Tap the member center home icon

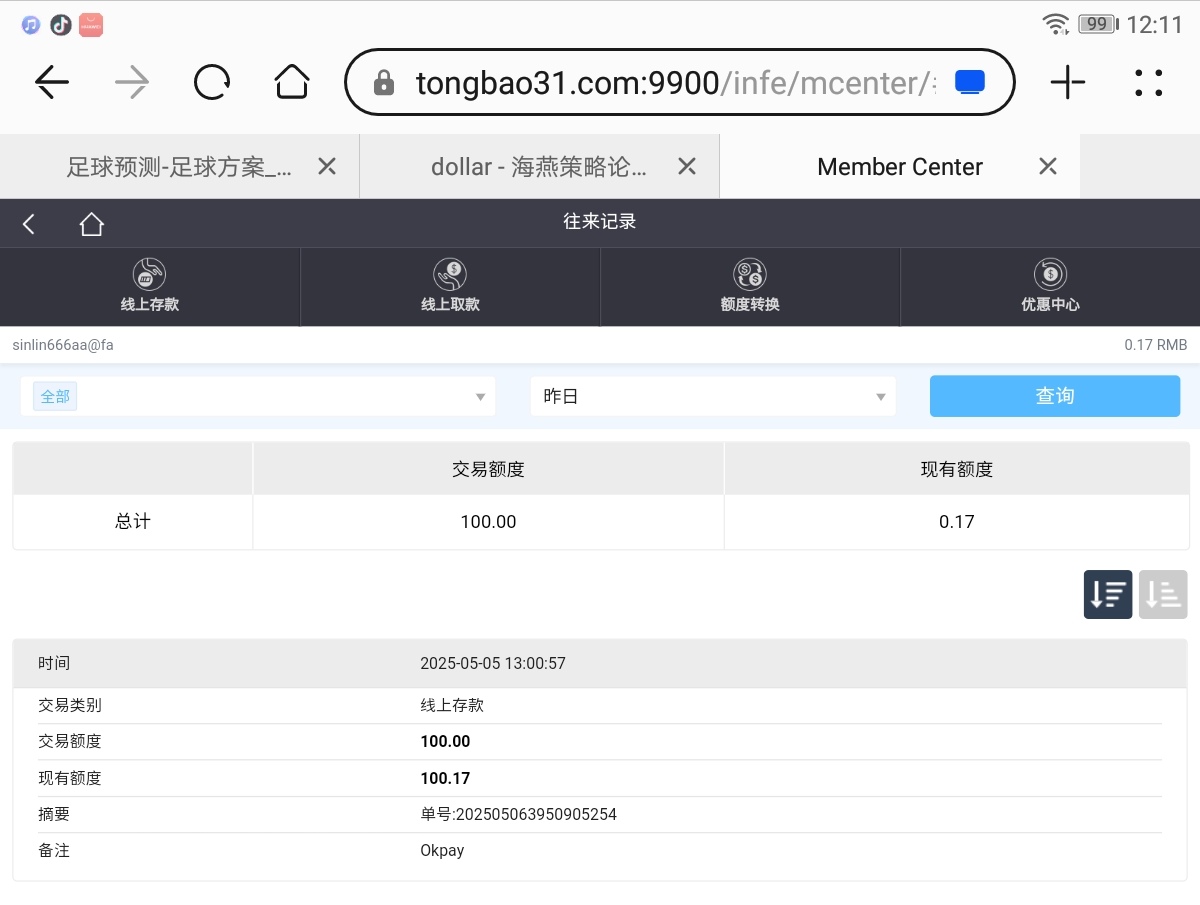tap(92, 224)
